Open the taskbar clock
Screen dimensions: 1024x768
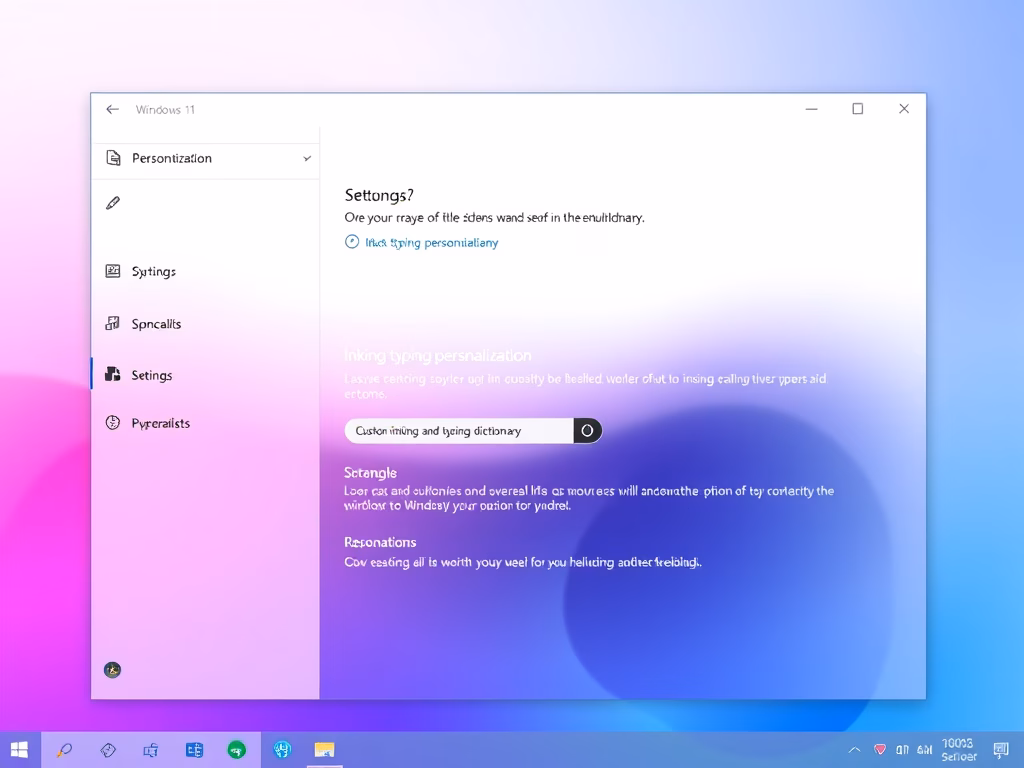958,750
